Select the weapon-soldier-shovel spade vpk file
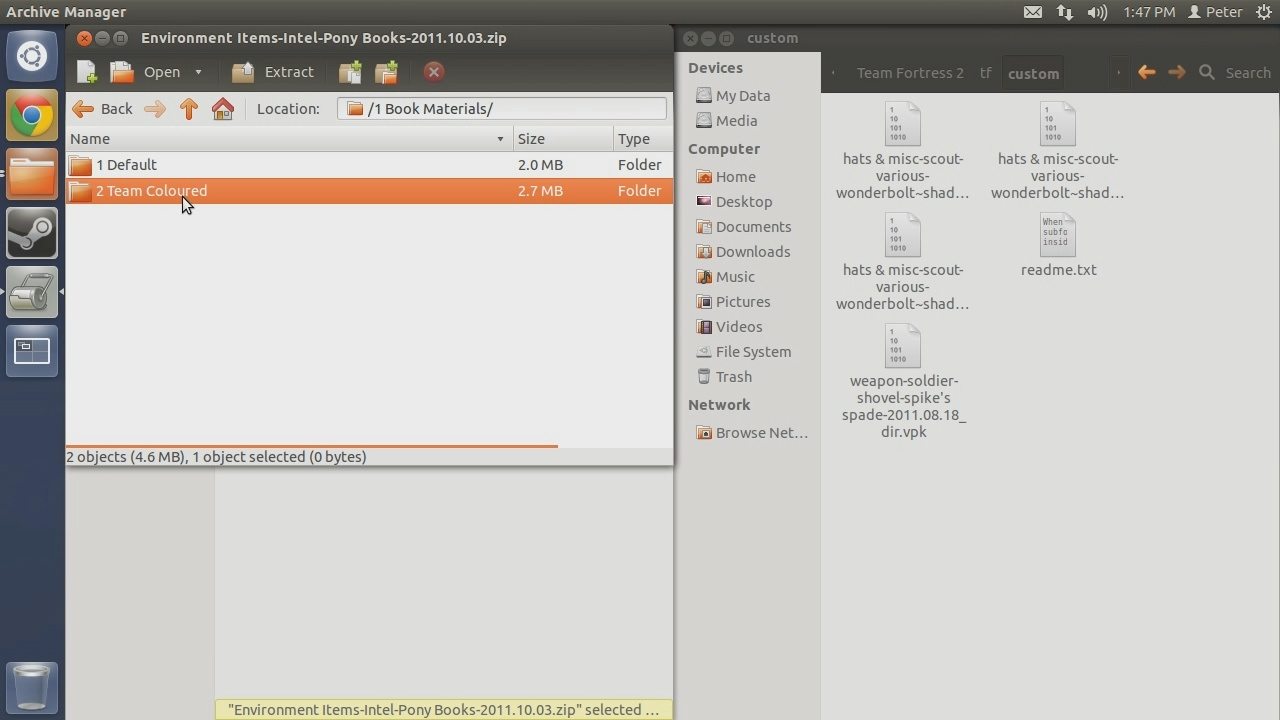 point(903,381)
